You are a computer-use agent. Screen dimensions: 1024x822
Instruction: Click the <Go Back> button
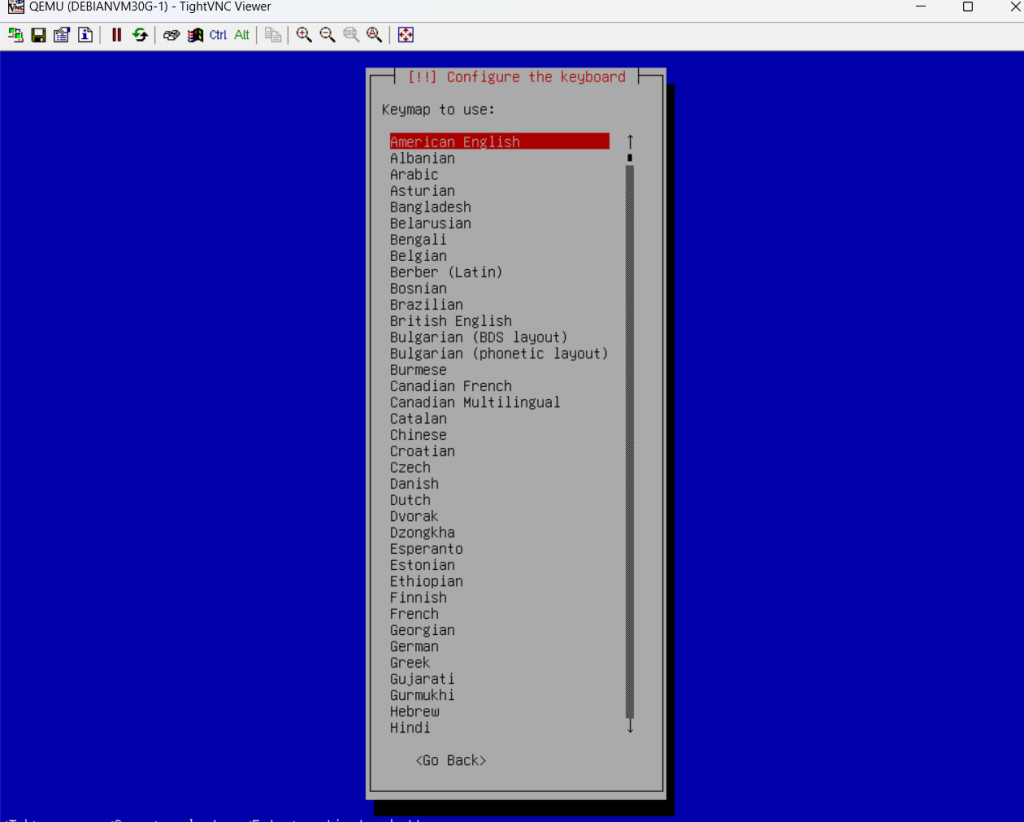pyautogui.click(x=450, y=760)
